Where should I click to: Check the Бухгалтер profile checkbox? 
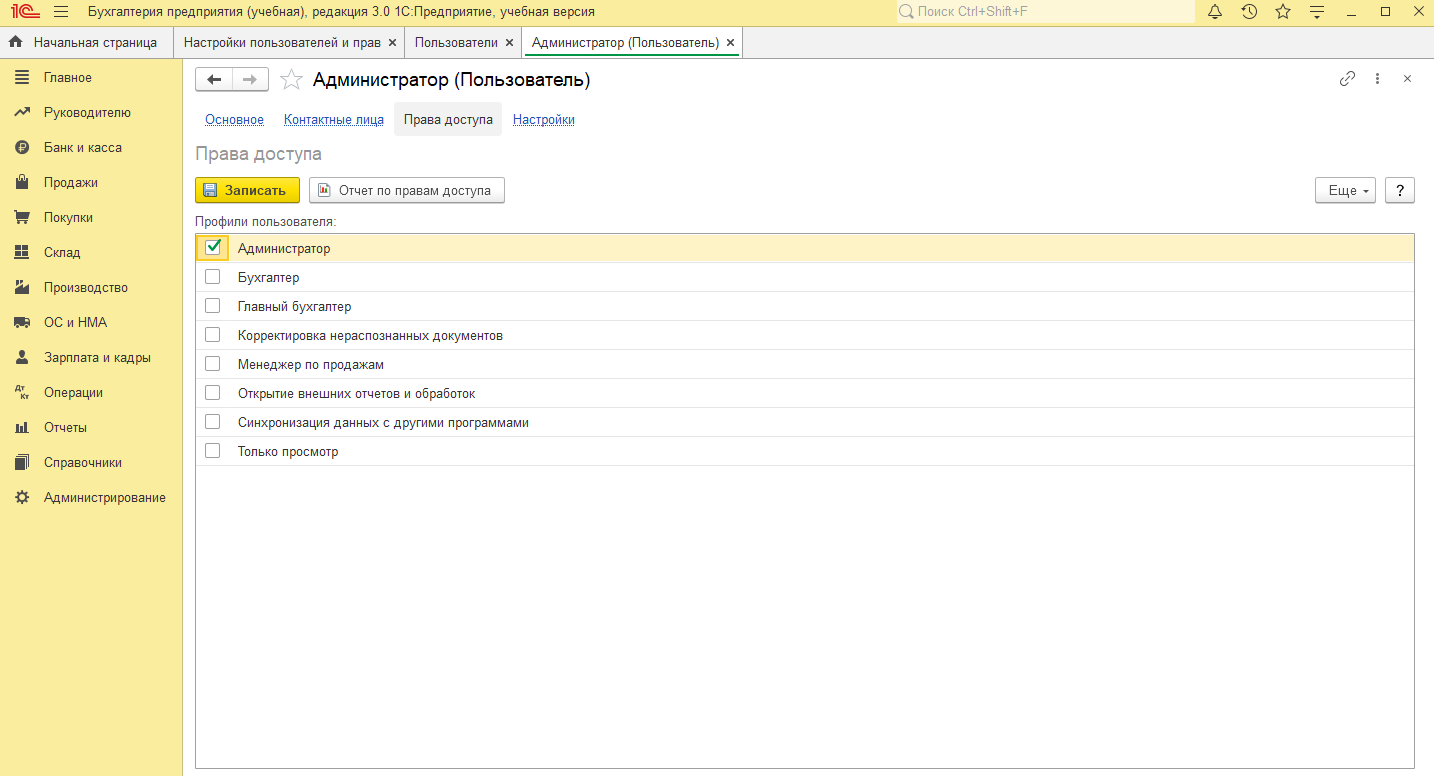pyautogui.click(x=212, y=277)
